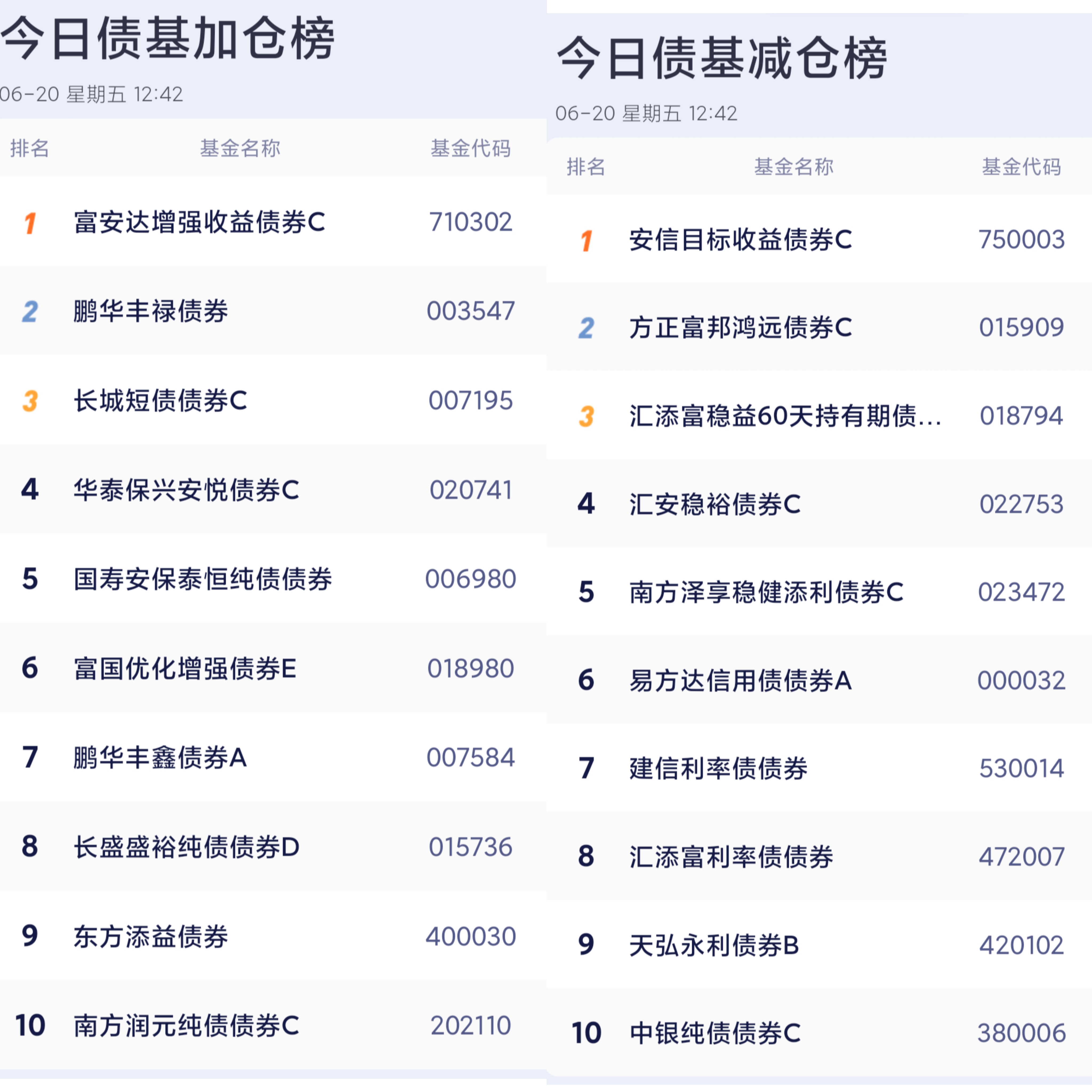Select 天弘永利债券B row
Screen dimensions: 1092x1092
pyautogui.click(x=819, y=945)
